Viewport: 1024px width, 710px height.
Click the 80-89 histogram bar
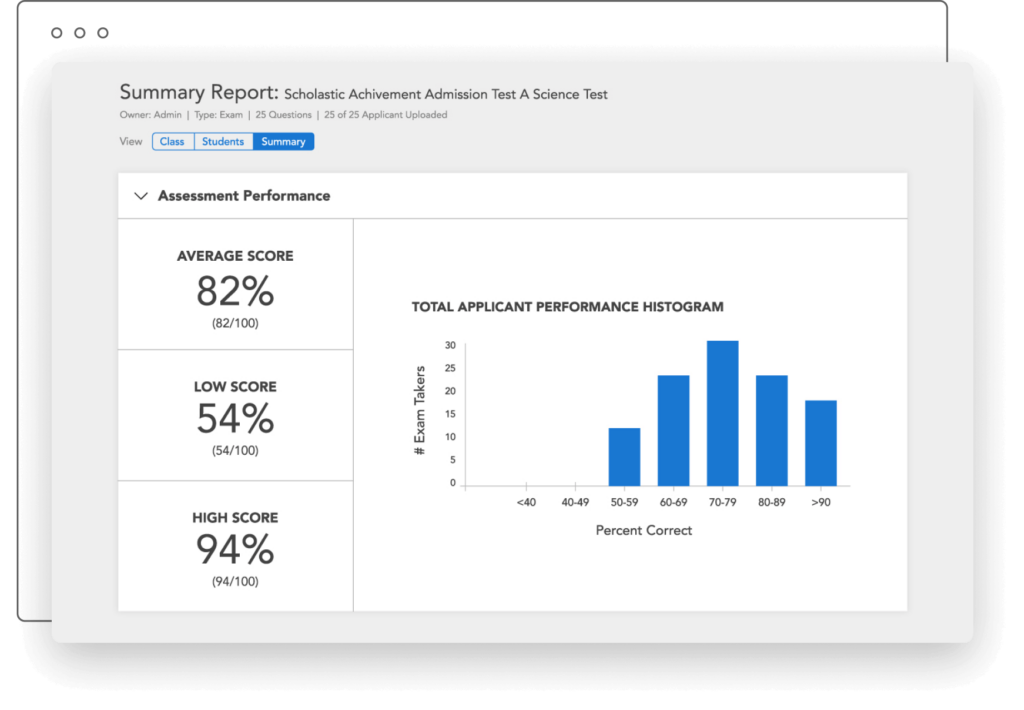click(771, 430)
